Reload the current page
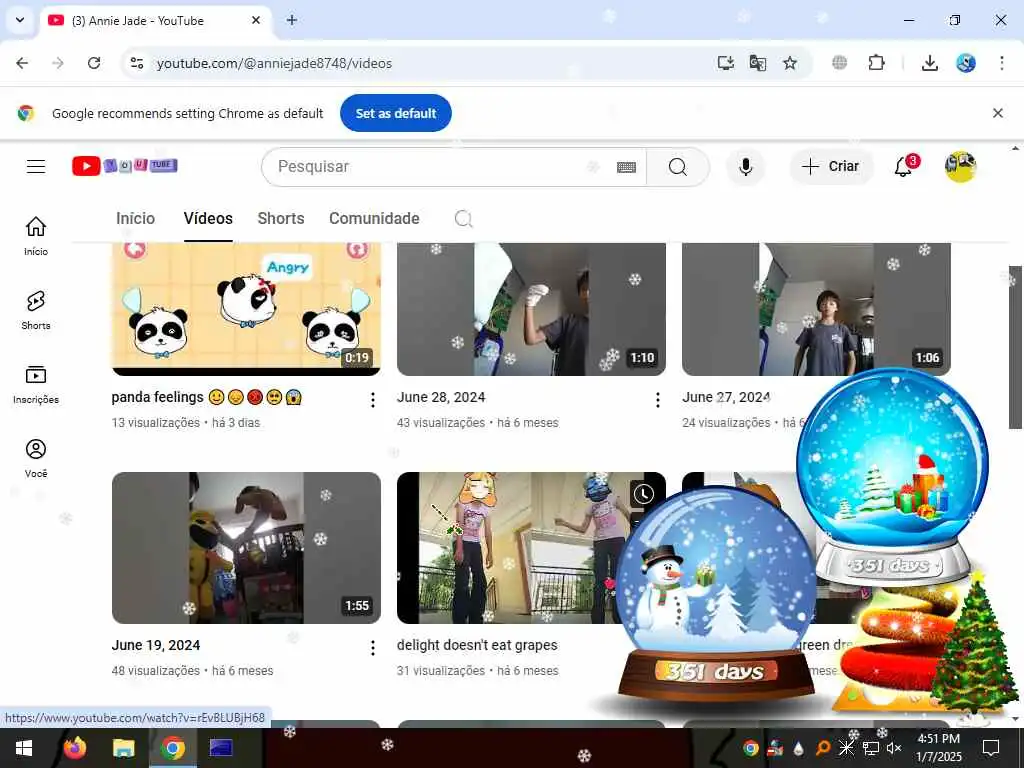 tap(94, 63)
